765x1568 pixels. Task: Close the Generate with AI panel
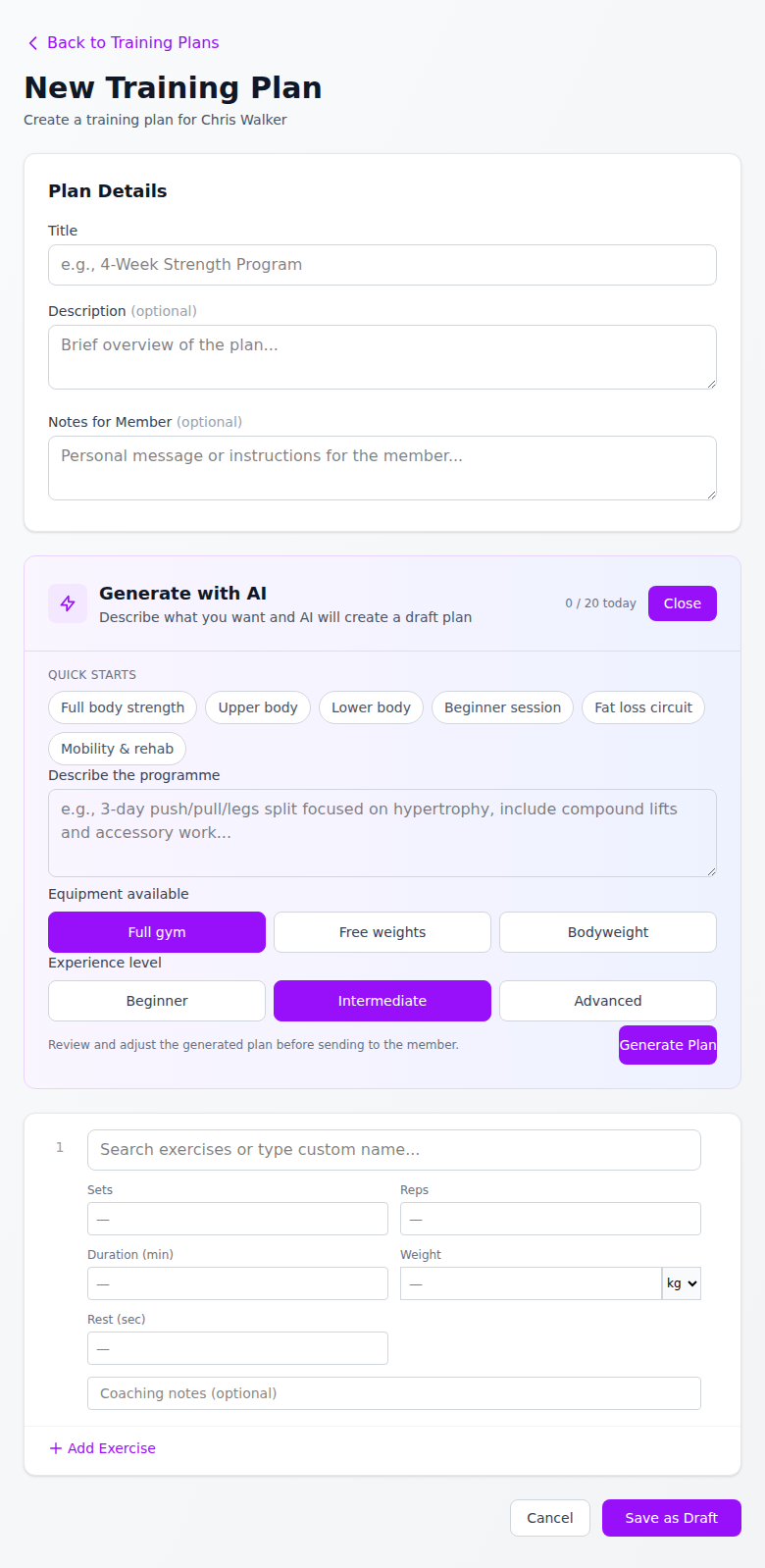[682, 602]
